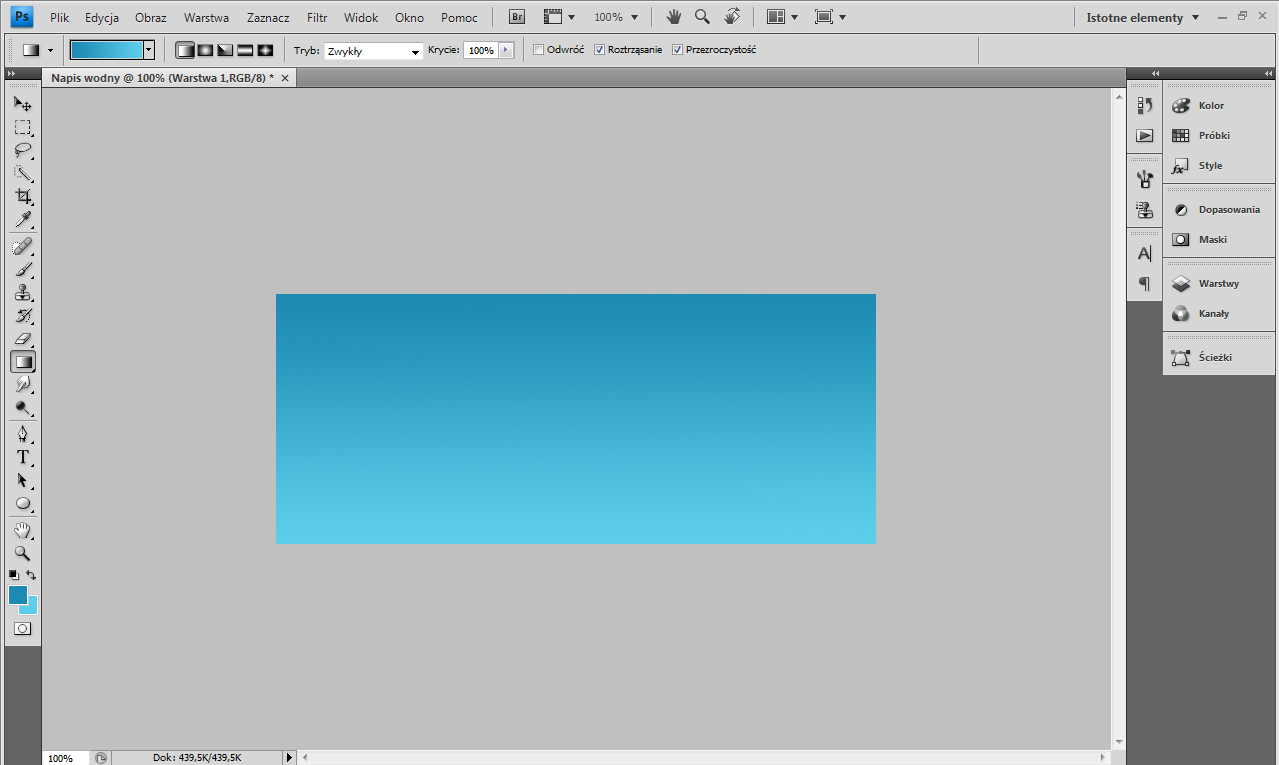Image resolution: width=1279 pixels, height=765 pixels.
Task: Toggle the Roztrząsanie checkbox
Action: pyautogui.click(x=600, y=50)
